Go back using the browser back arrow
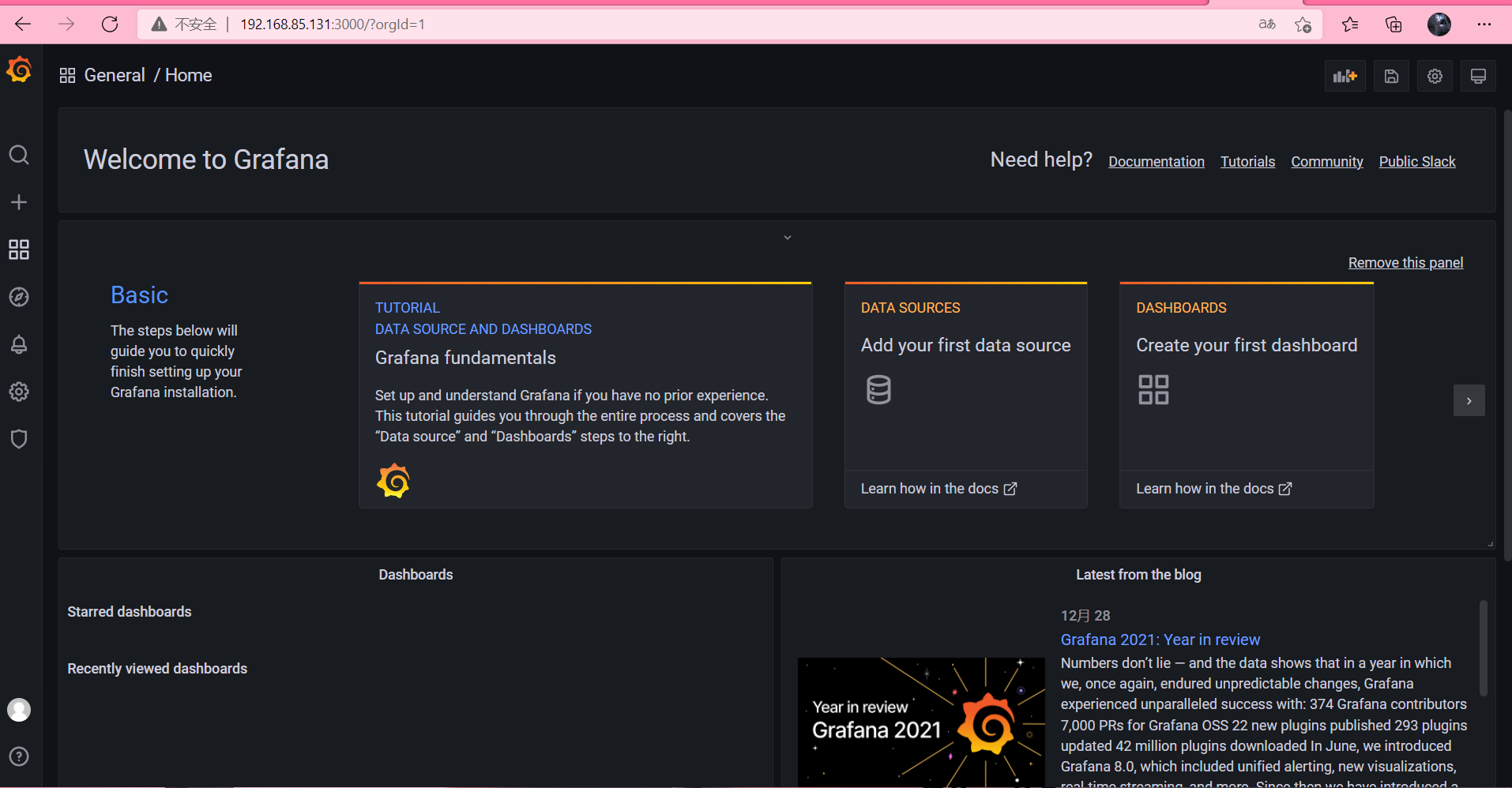1512x788 pixels. point(23,24)
